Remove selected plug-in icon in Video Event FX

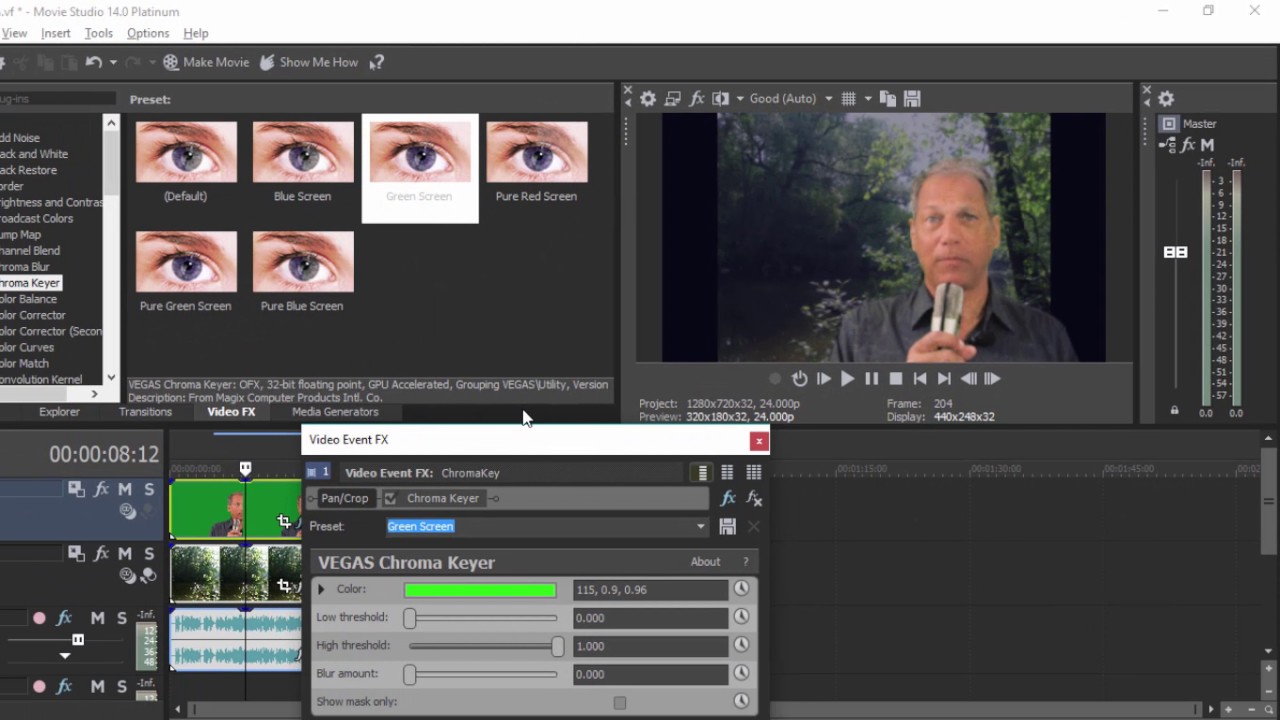(754, 498)
